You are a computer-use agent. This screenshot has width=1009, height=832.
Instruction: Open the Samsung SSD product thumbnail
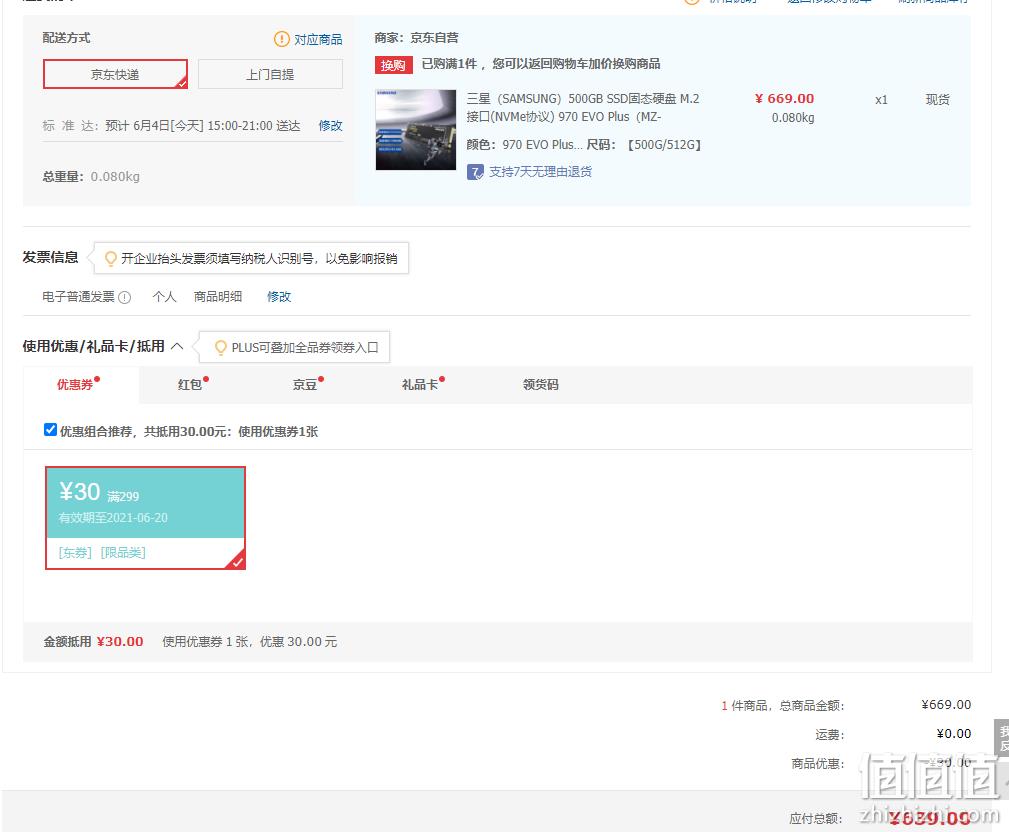416,129
